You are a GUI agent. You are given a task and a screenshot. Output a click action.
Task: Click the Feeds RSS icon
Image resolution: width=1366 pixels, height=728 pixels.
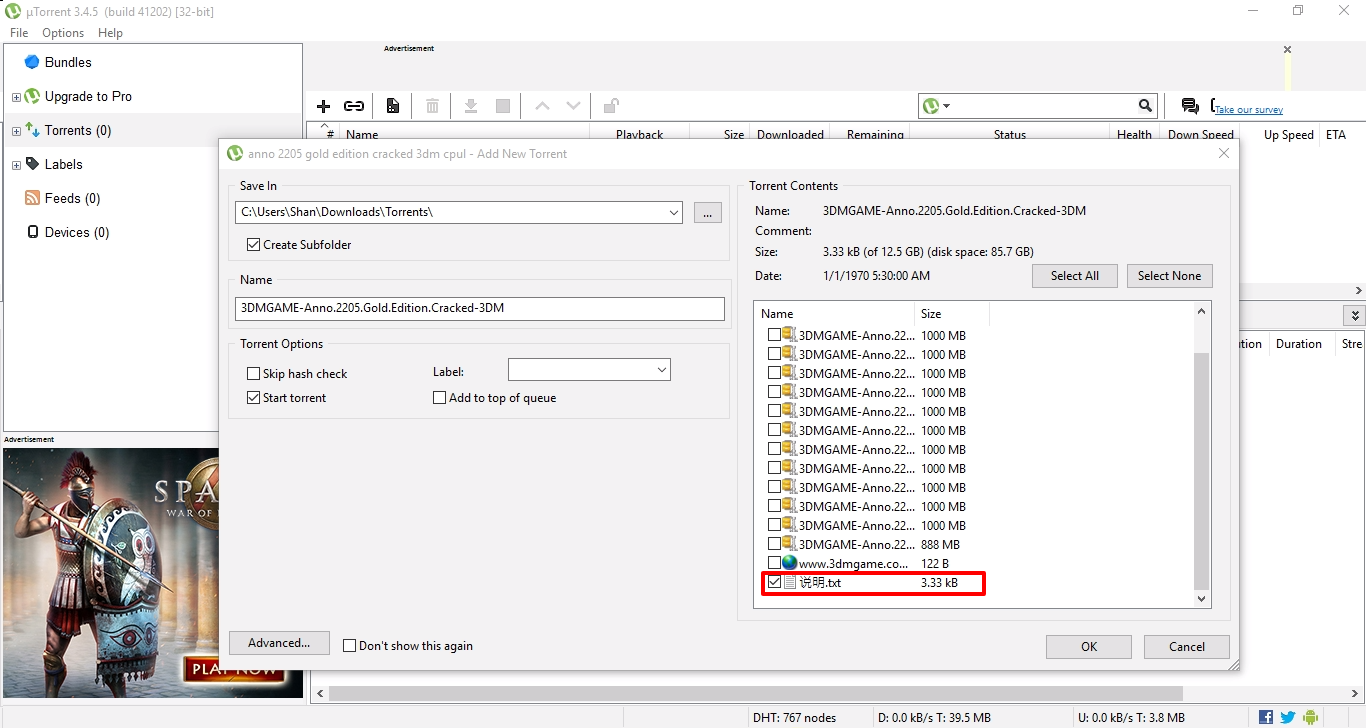click(32, 198)
